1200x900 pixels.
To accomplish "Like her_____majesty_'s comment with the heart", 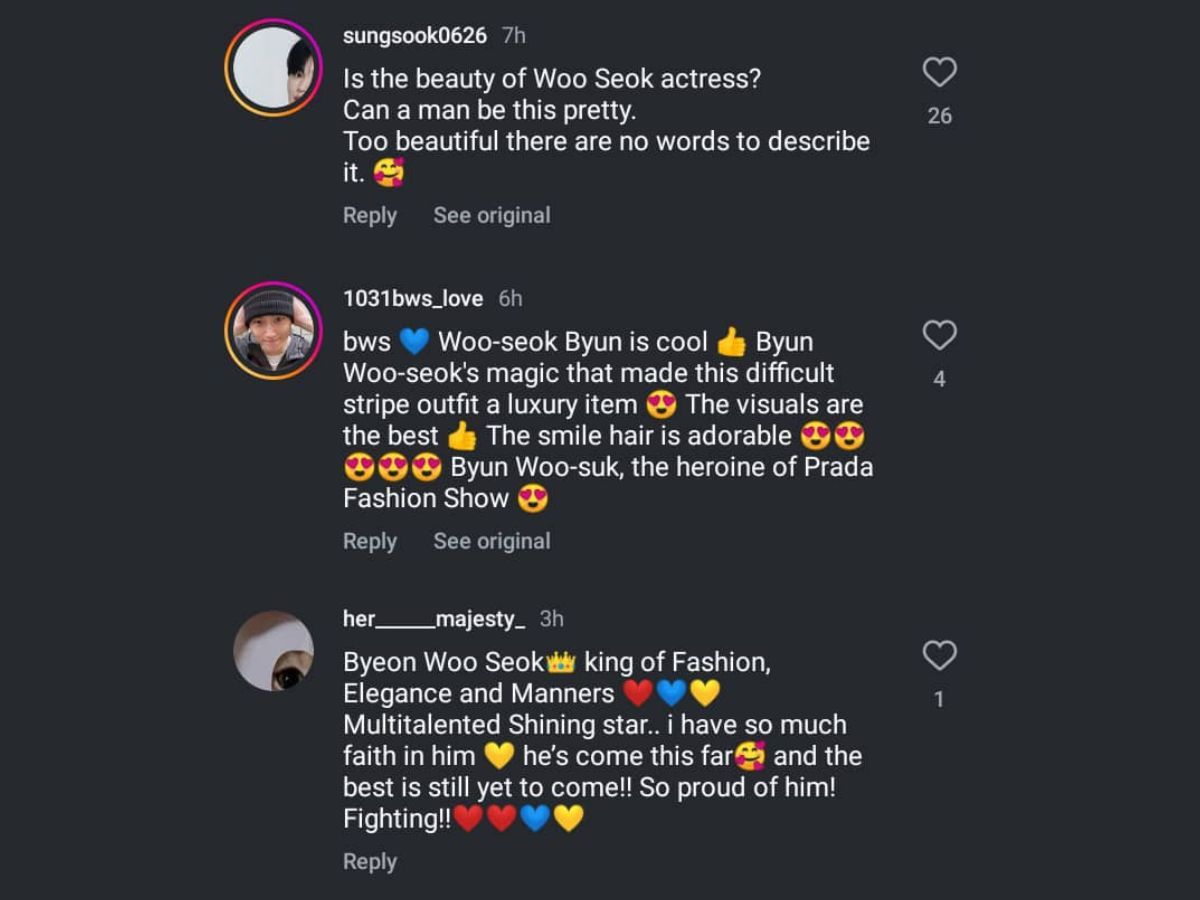I will click(x=939, y=655).
